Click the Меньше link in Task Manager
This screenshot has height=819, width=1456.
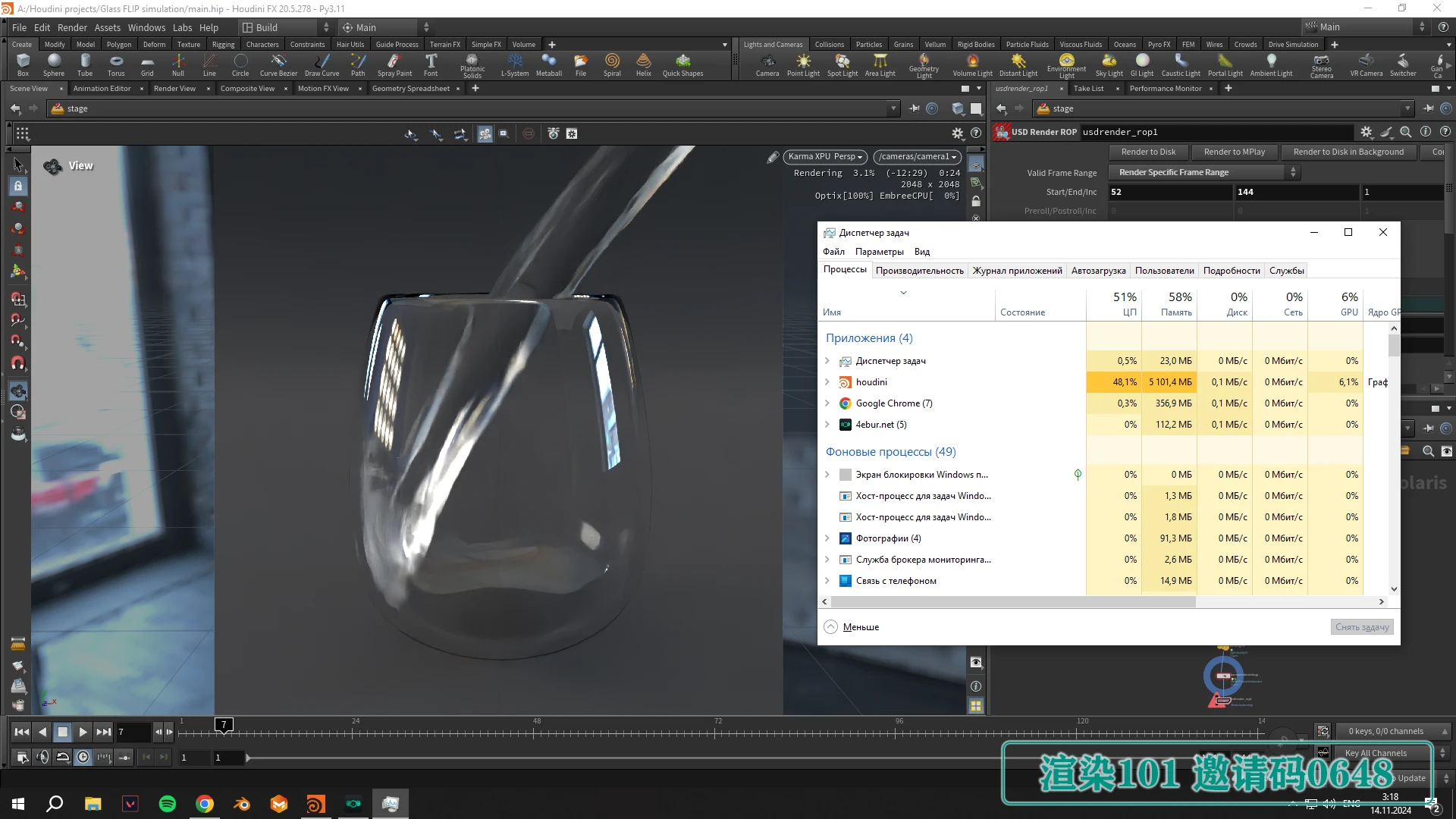[861, 627]
